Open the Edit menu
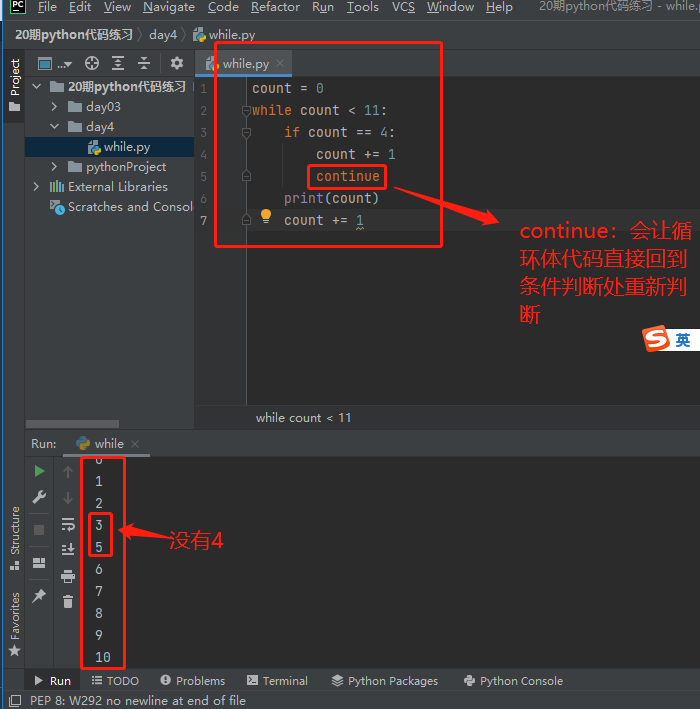The height and width of the screenshot is (709, 700). 80,7
